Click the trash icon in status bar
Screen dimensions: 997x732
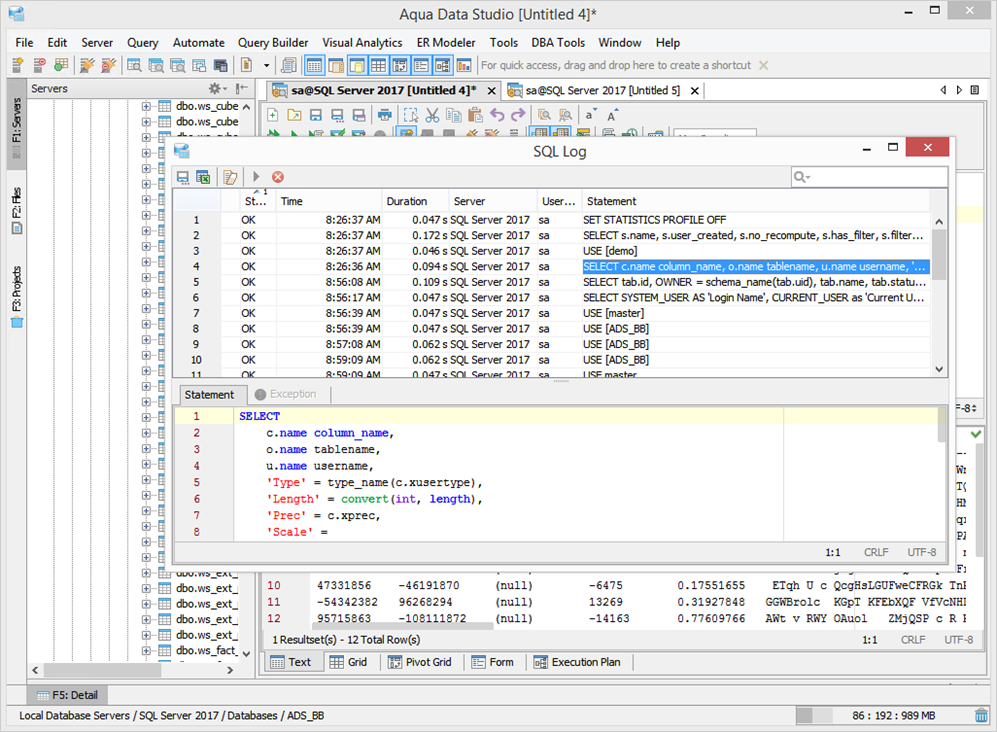coord(982,716)
